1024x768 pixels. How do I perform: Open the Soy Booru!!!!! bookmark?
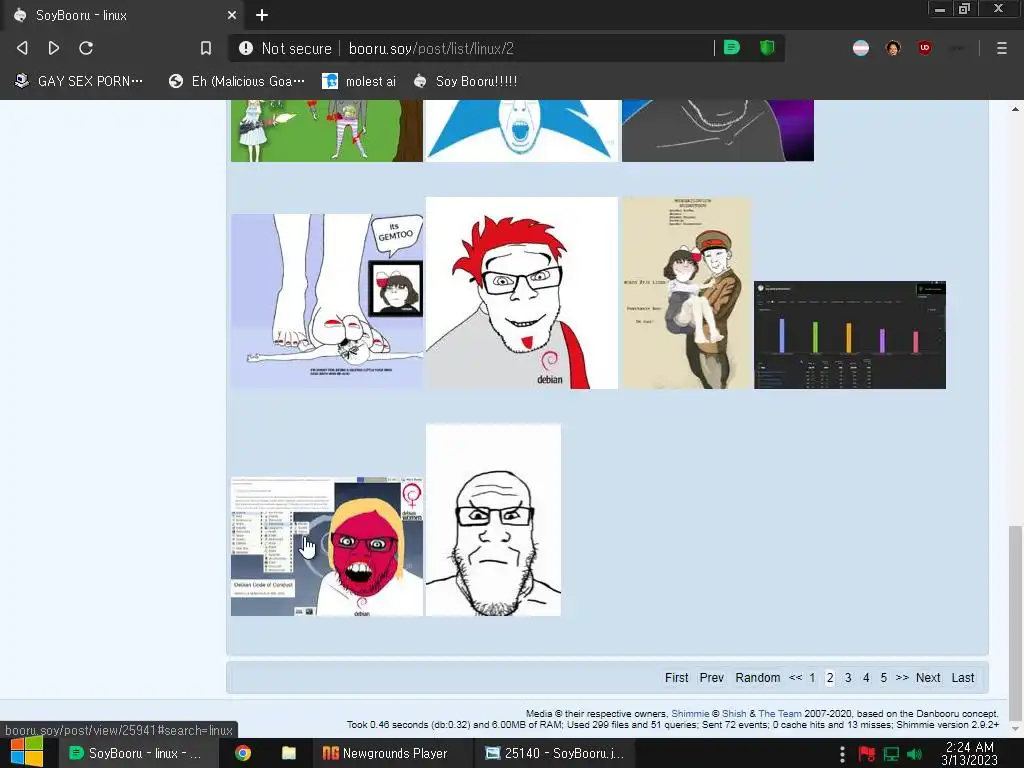pos(466,81)
